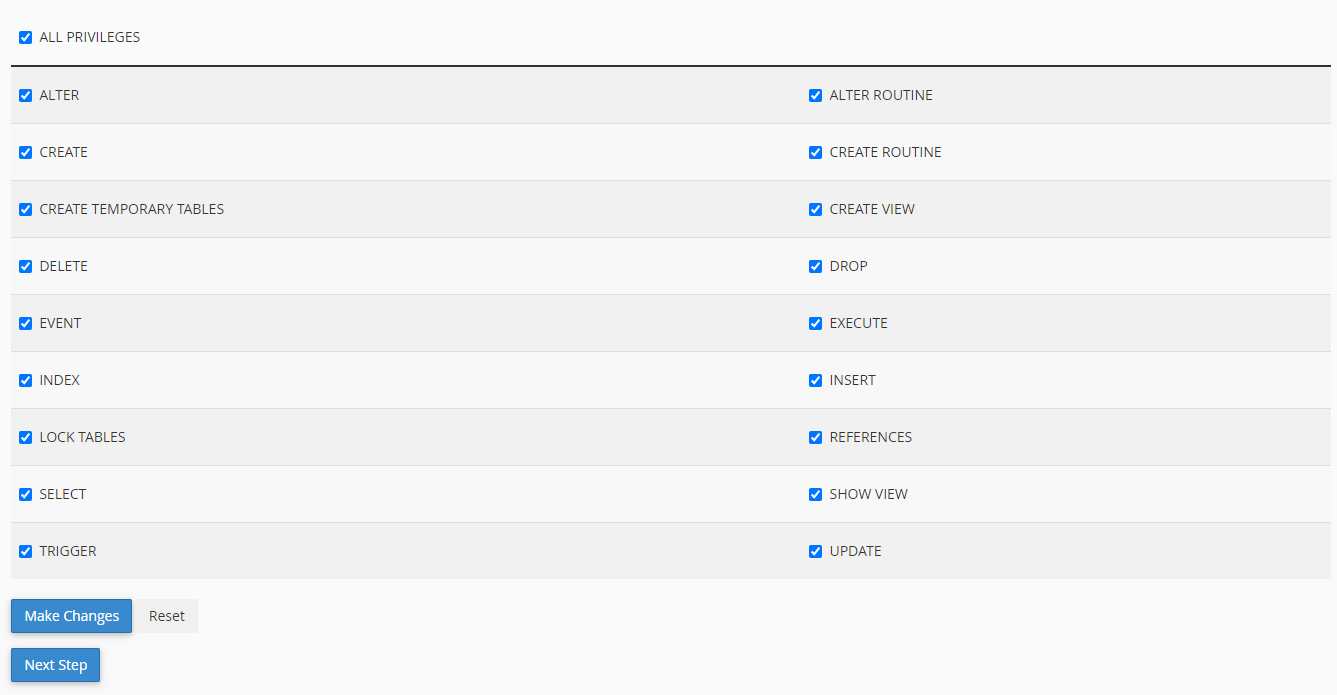Disable the LOCK TABLES privilege
This screenshot has width=1337, height=695.
click(x=26, y=438)
